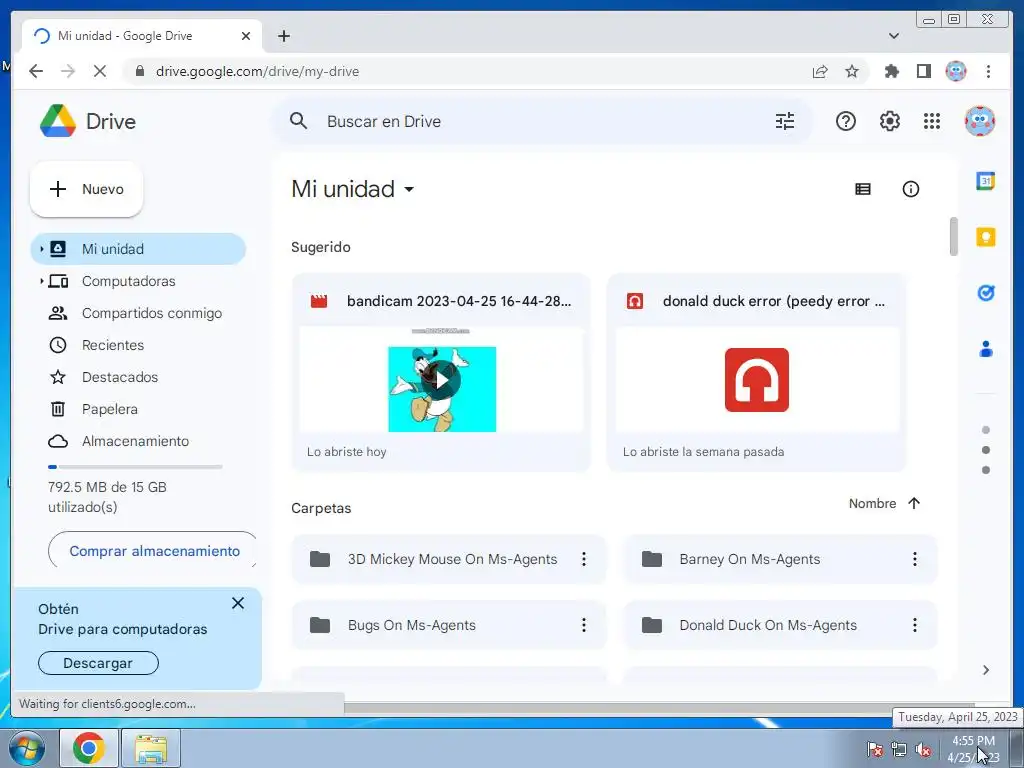Dismiss the Obtén Drive banner
This screenshot has width=1024, height=768.
point(238,603)
